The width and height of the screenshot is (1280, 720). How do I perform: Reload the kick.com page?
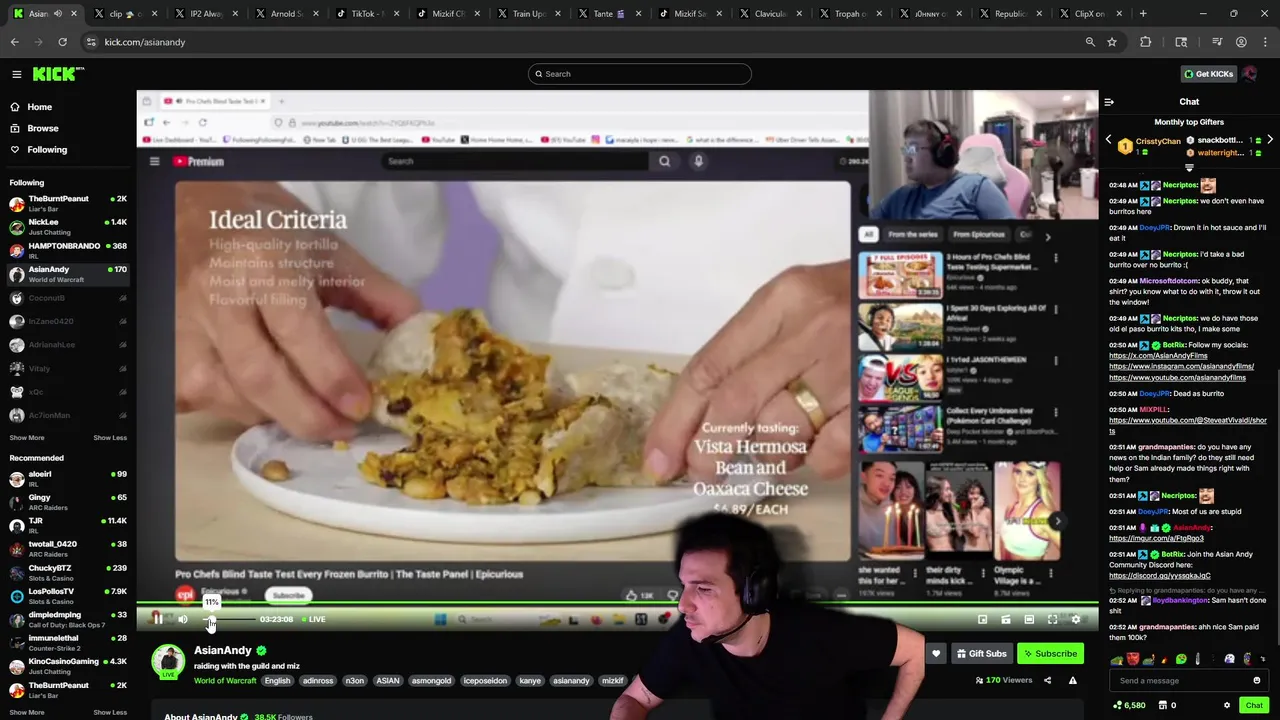click(62, 42)
